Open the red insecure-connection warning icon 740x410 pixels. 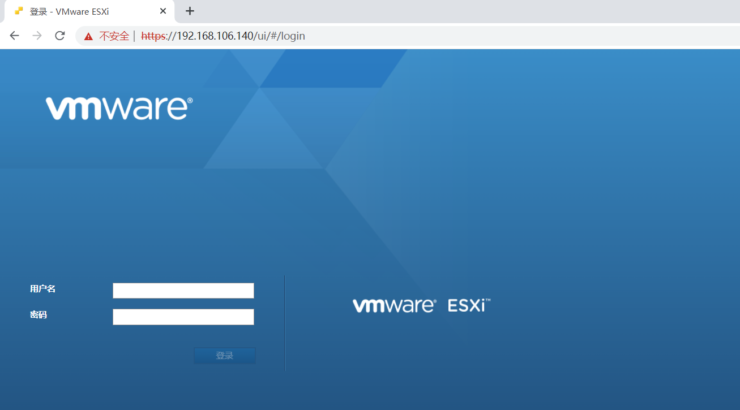click(88, 36)
